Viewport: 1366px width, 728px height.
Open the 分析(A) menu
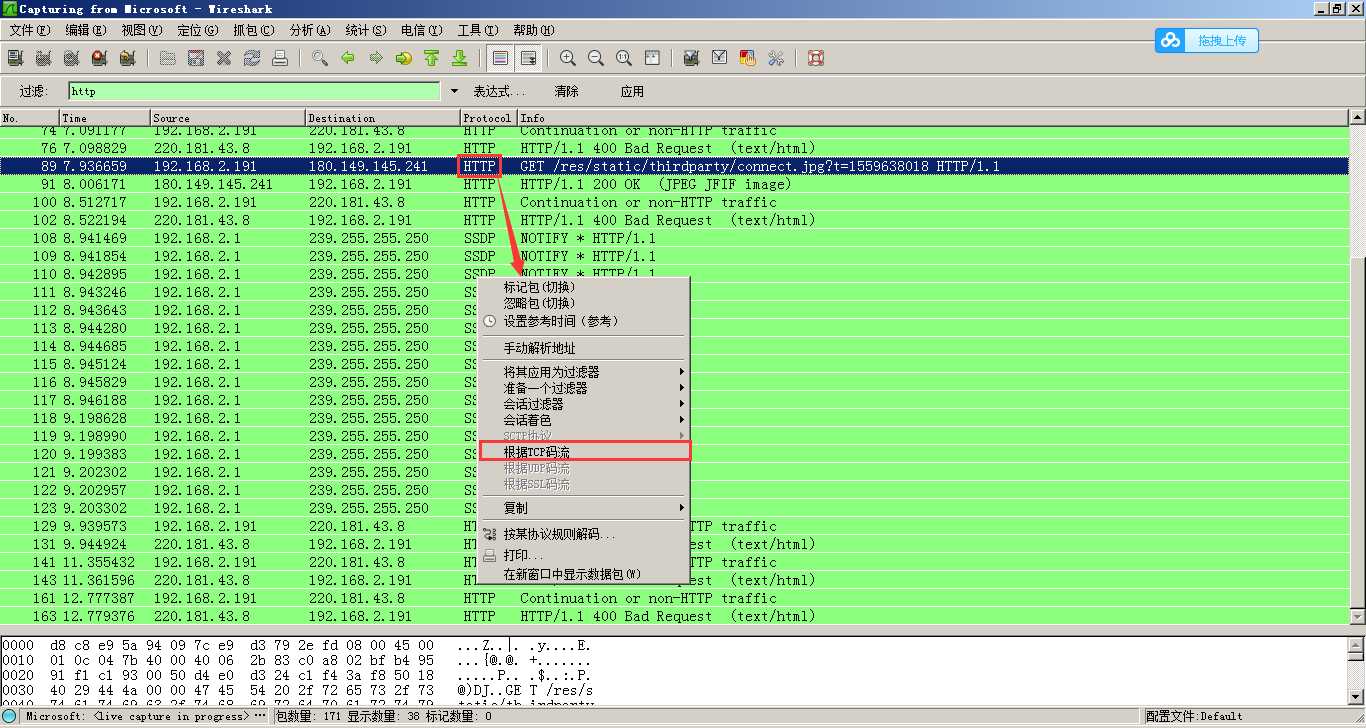point(310,30)
